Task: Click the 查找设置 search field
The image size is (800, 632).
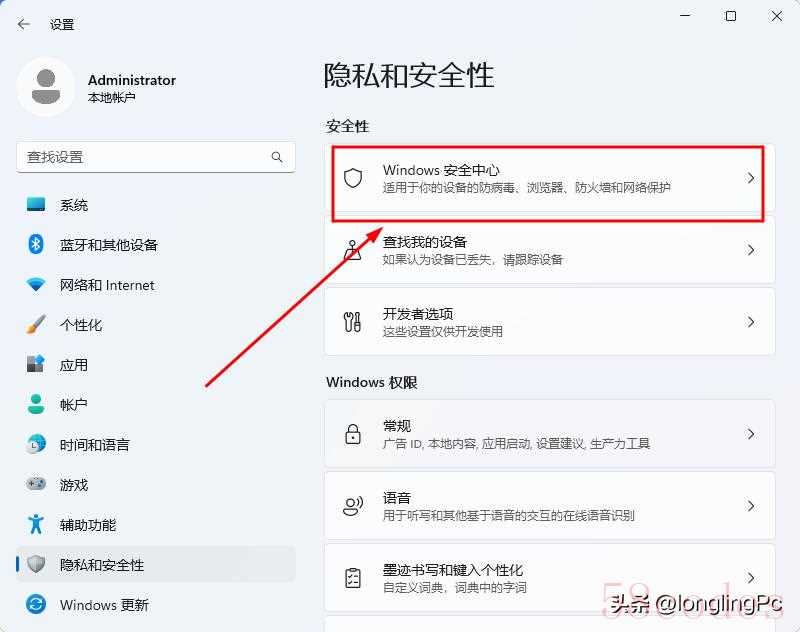Action: click(156, 157)
